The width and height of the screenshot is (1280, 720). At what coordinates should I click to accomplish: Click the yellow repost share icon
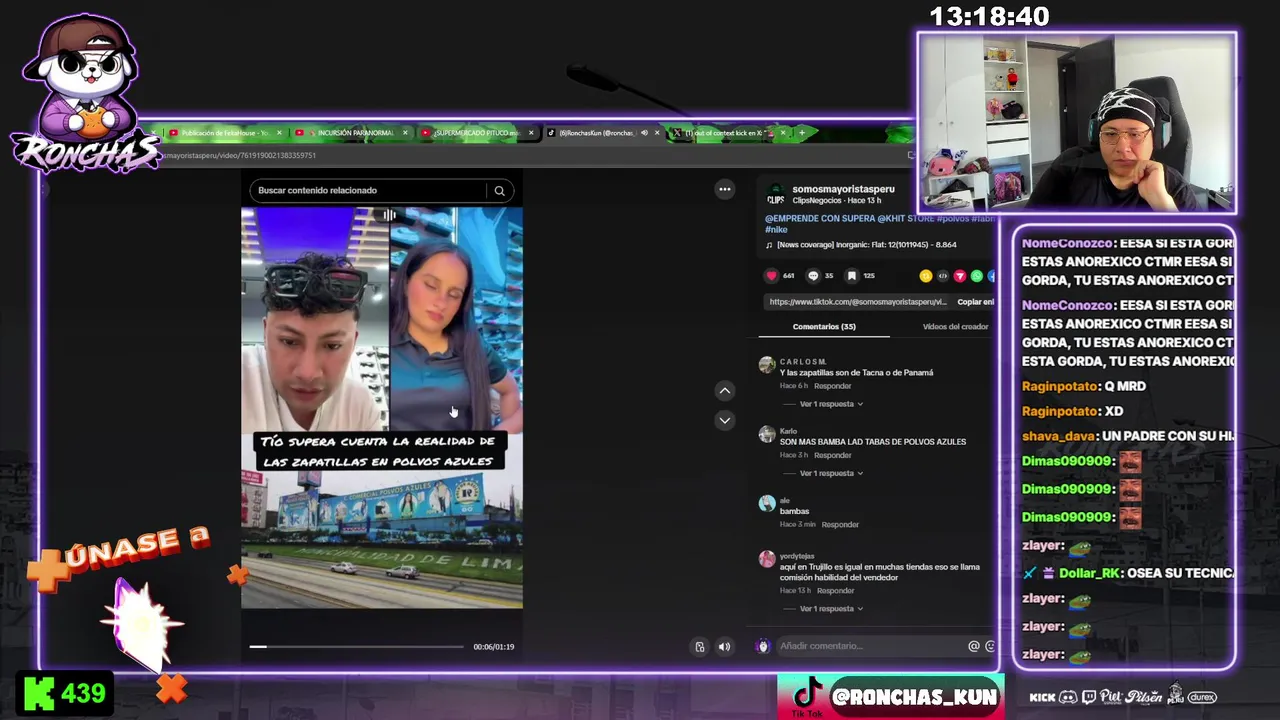click(x=926, y=276)
